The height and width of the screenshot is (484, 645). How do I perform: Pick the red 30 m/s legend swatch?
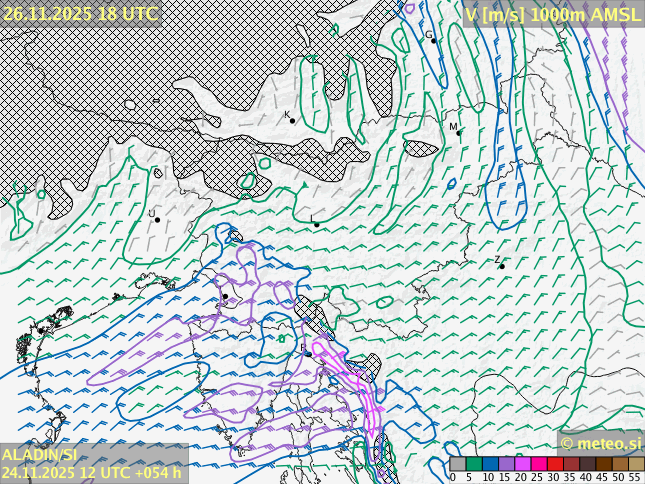click(555, 464)
